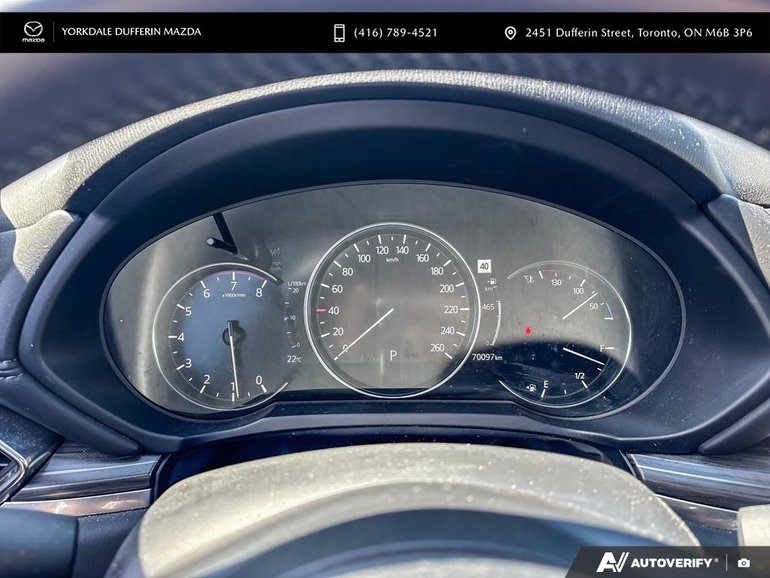Click the 120 mark on the speedometer
This screenshot has width=770, height=578.
(x=381, y=251)
